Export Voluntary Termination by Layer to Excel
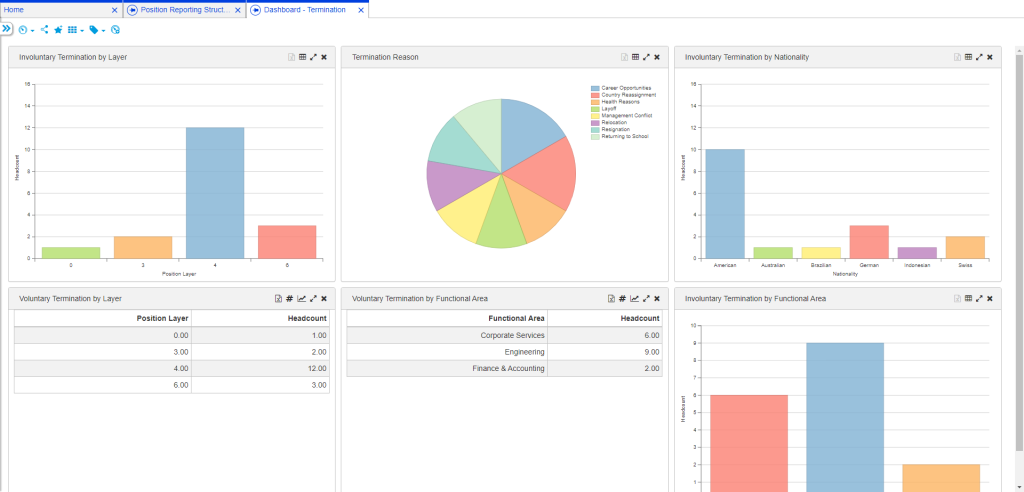1024x492 pixels. pyautogui.click(x=278, y=298)
